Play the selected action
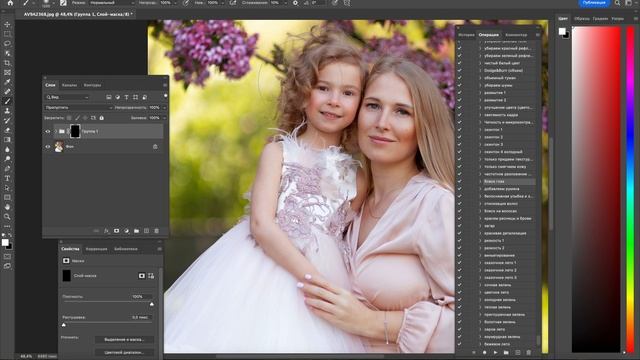The width and height of the screenshot is (640, 360). (495, 352)
